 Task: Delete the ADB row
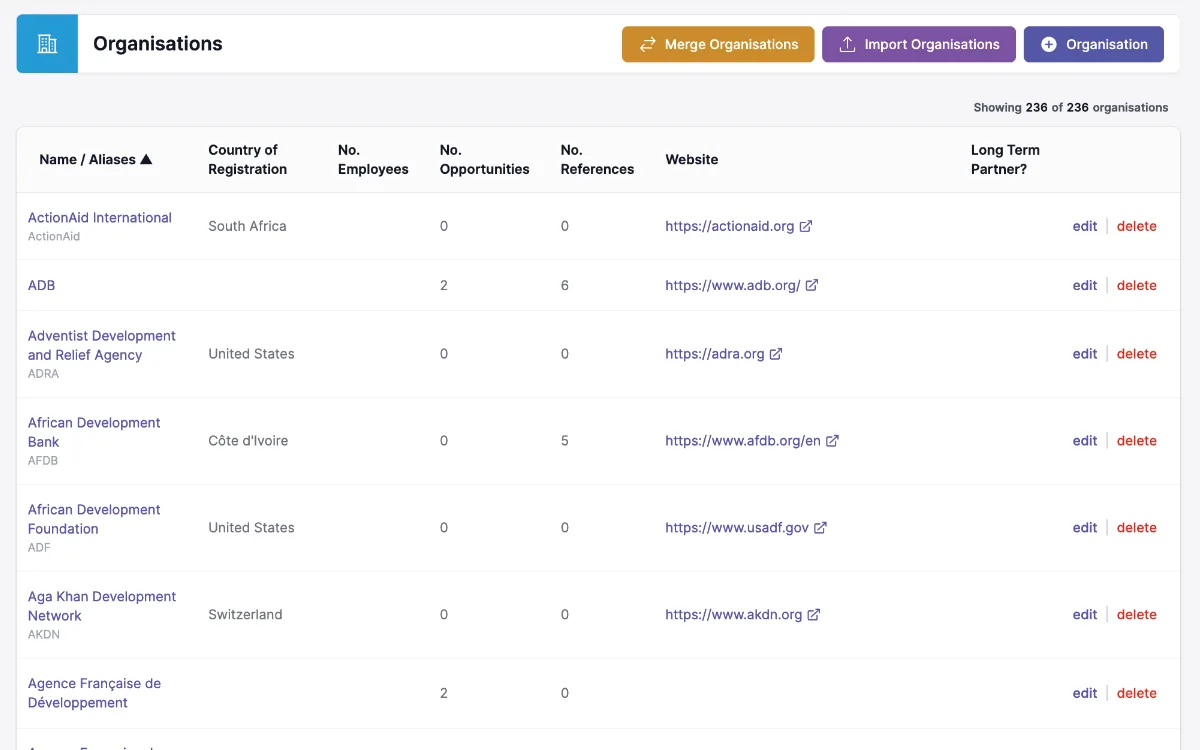(x=1137, y=285)
